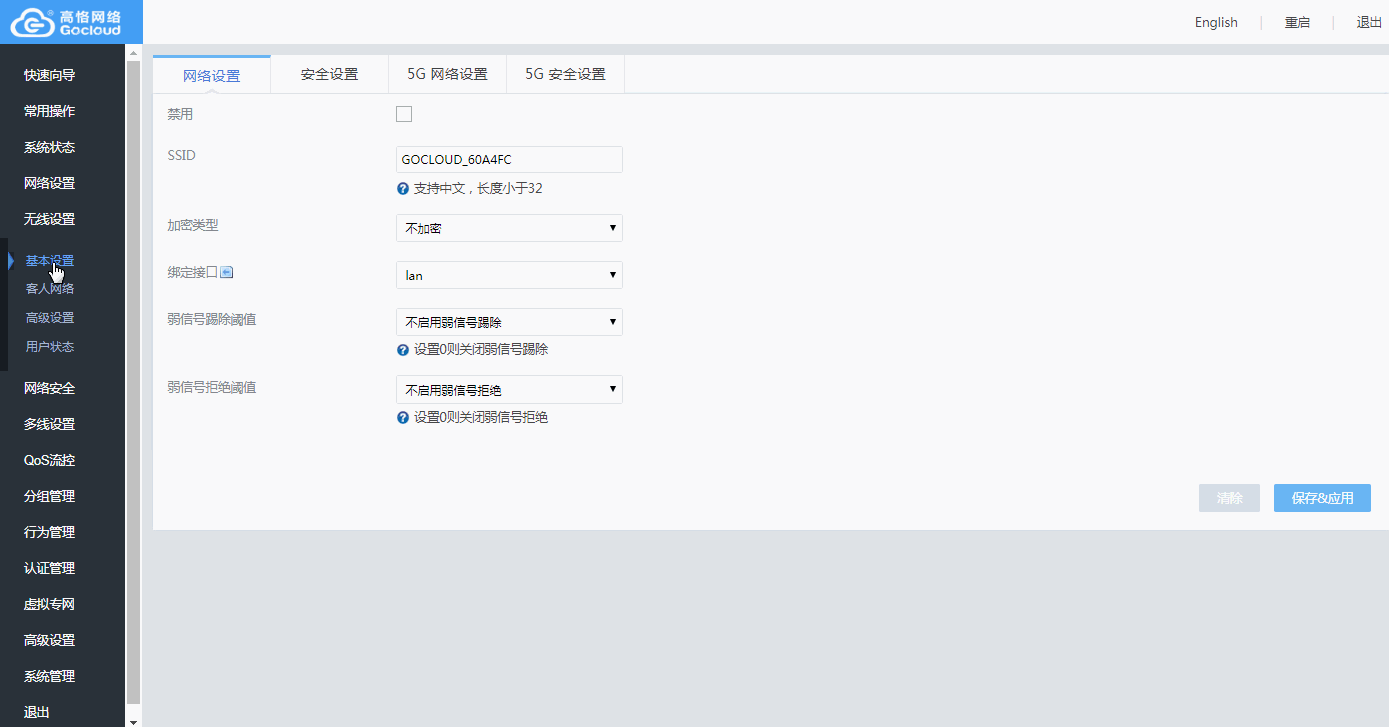Switch to the 安全设置 tab
The height and width of the screenshot is (727, 1389).
[x=329, y=74]
